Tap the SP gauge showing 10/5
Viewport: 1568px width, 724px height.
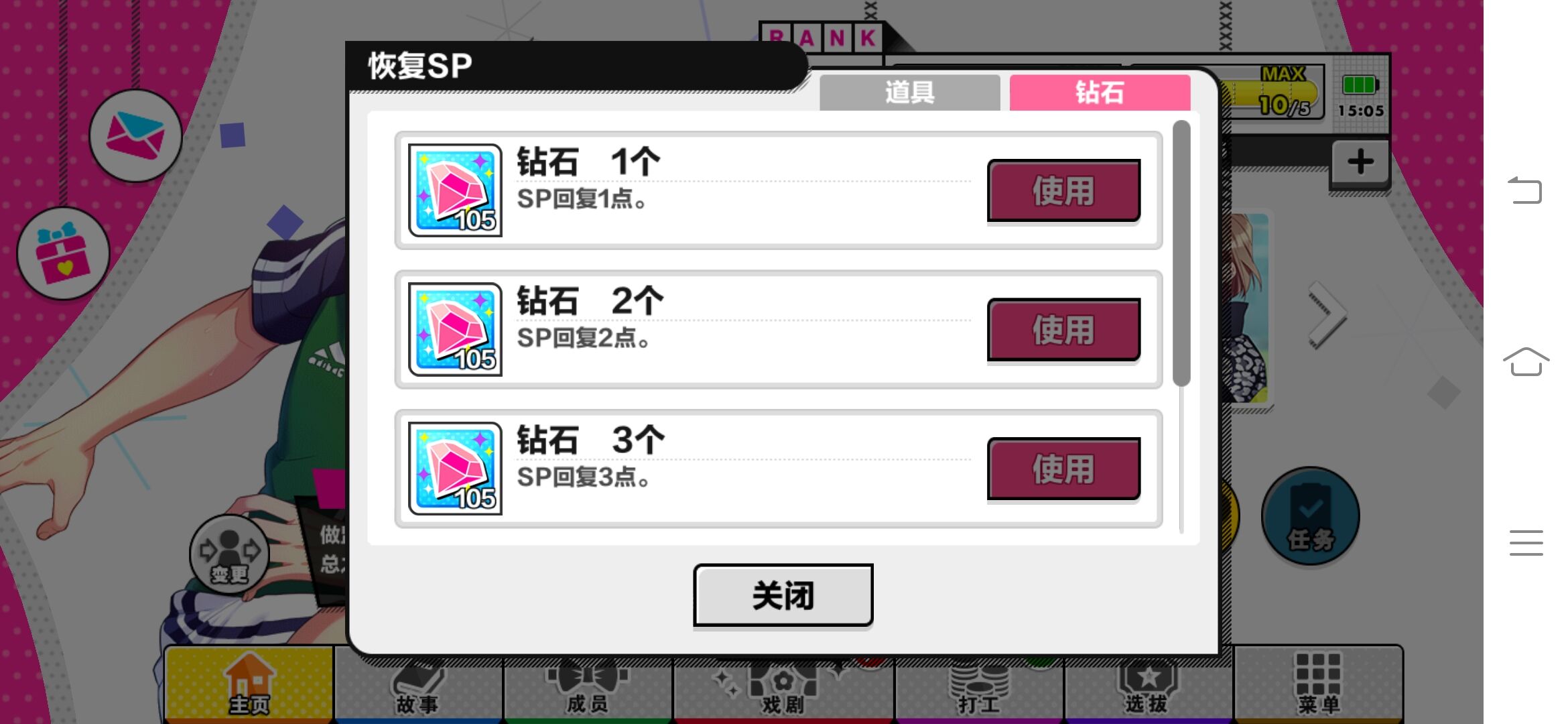coord(1273,94)
